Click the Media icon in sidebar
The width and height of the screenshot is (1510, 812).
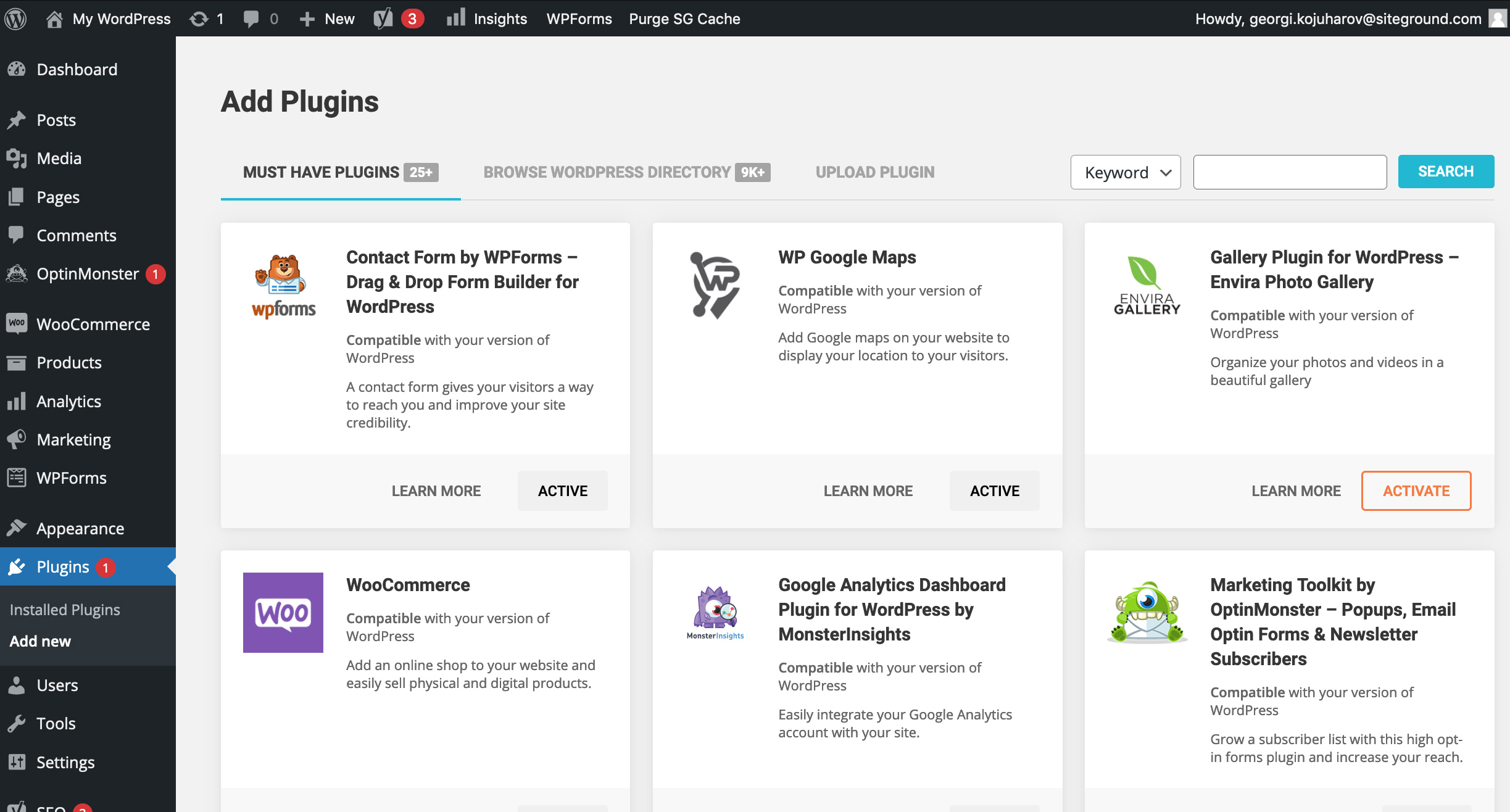pyautogui.click(x=17, y=159)
